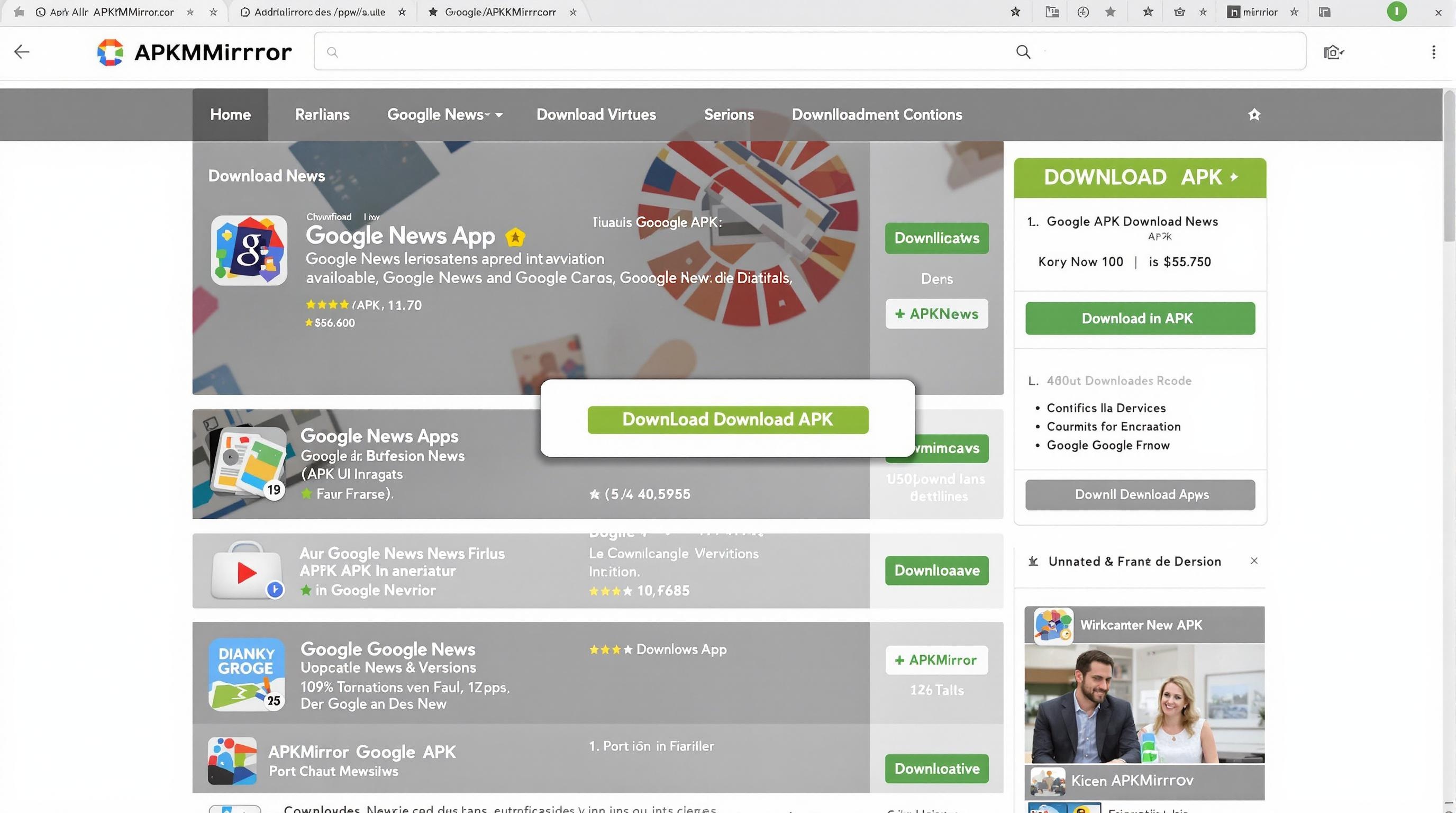Image resolution: width=1456 pixels, height=813 pixels.
Task: Click the Download in APK button
Action: click(1140, 318)
